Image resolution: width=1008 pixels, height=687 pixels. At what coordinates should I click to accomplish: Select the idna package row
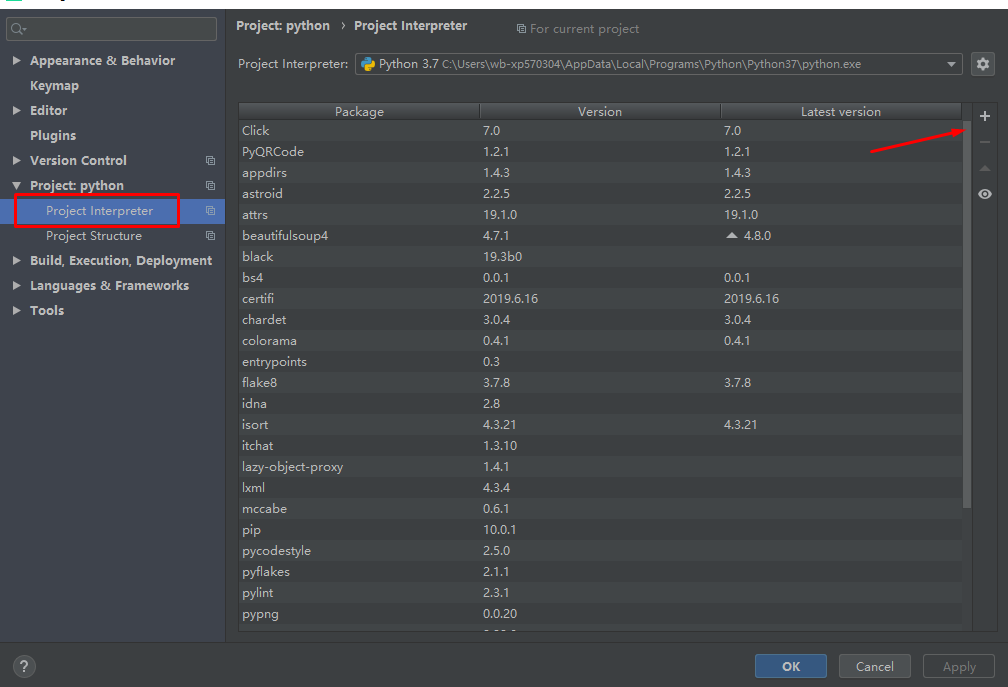(x=600, y=404)
